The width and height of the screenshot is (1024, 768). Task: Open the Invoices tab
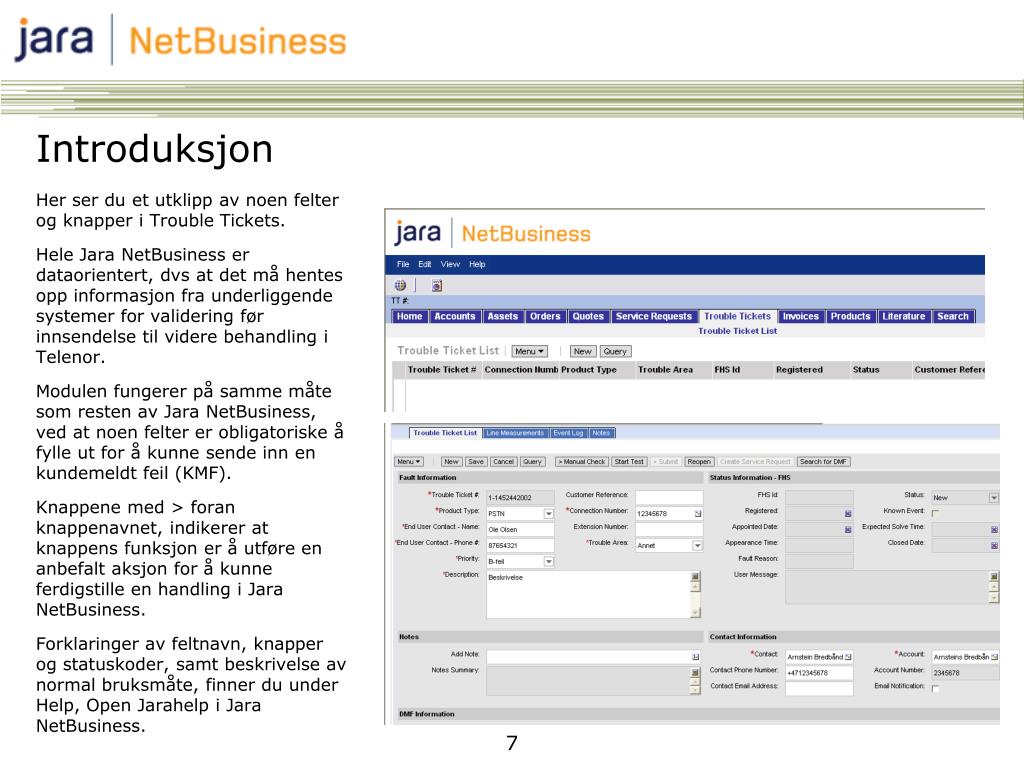coord(801,316)
